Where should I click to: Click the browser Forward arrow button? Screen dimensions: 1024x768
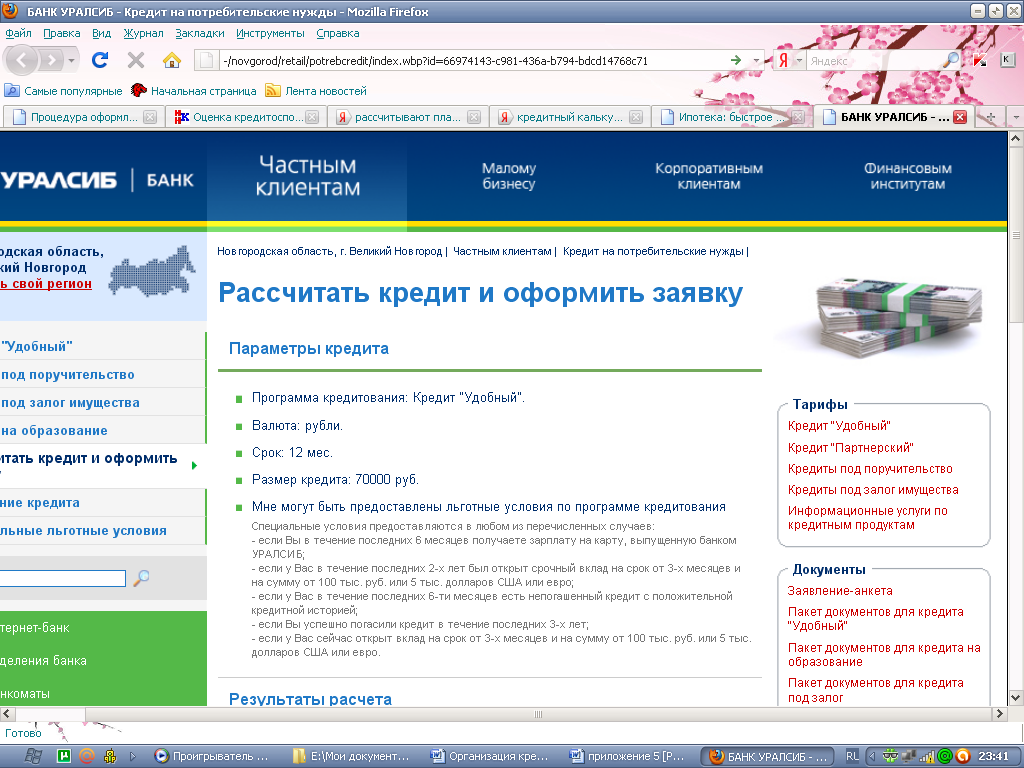tap(51, 61)
